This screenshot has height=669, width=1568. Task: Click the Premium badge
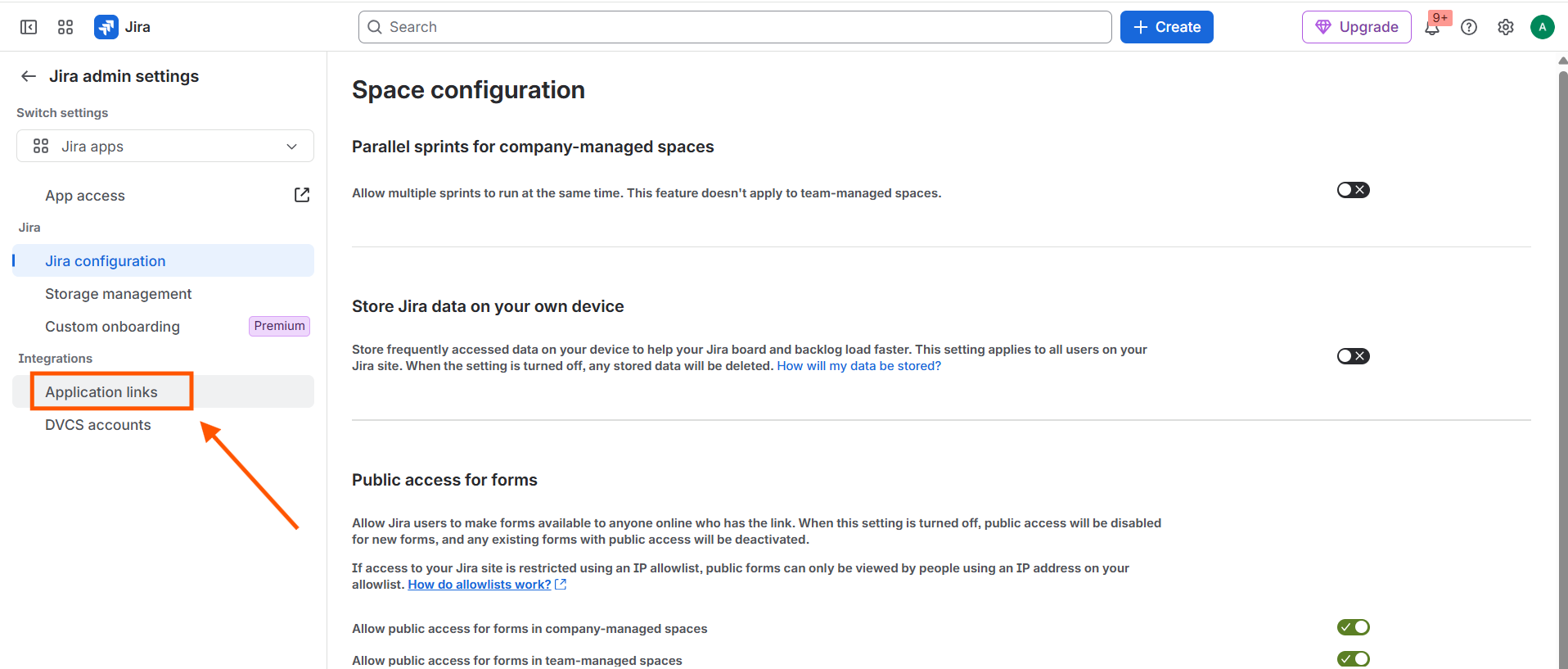pyautogui.click(x=279, y=326)
